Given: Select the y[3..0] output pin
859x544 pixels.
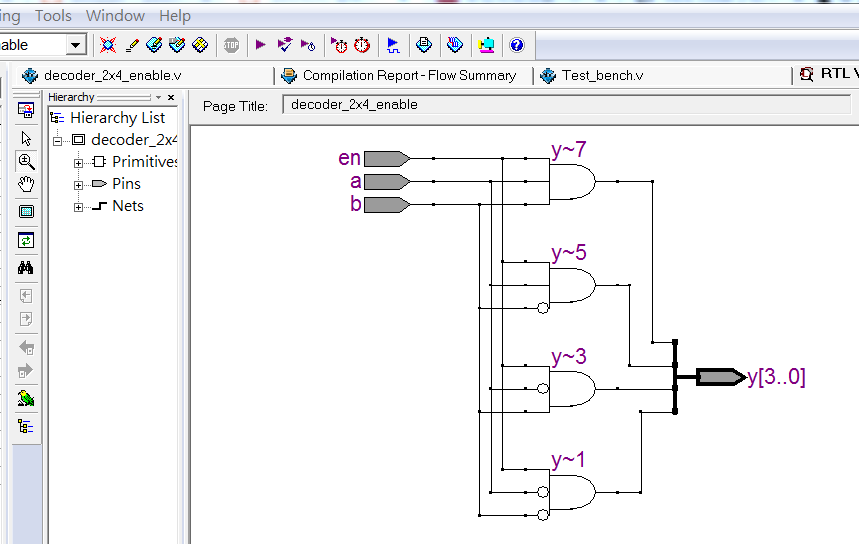Looking at the screenshot, I should click(721, 377).
